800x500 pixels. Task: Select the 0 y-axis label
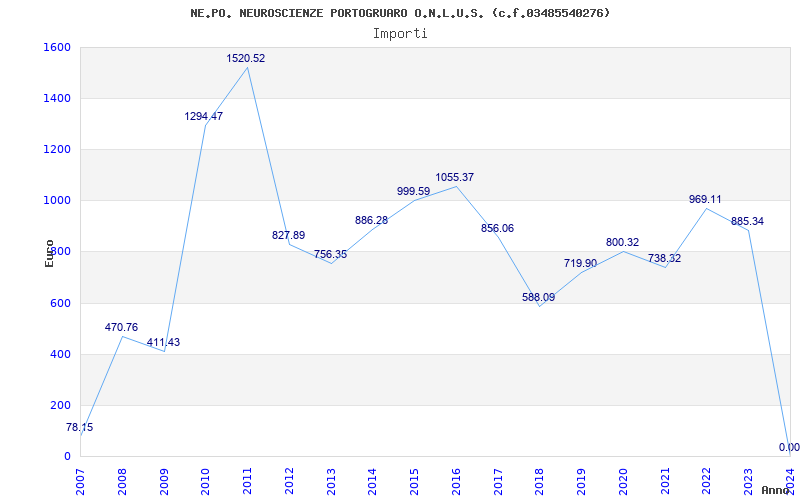pyautogui.click(x=67, y=457)
